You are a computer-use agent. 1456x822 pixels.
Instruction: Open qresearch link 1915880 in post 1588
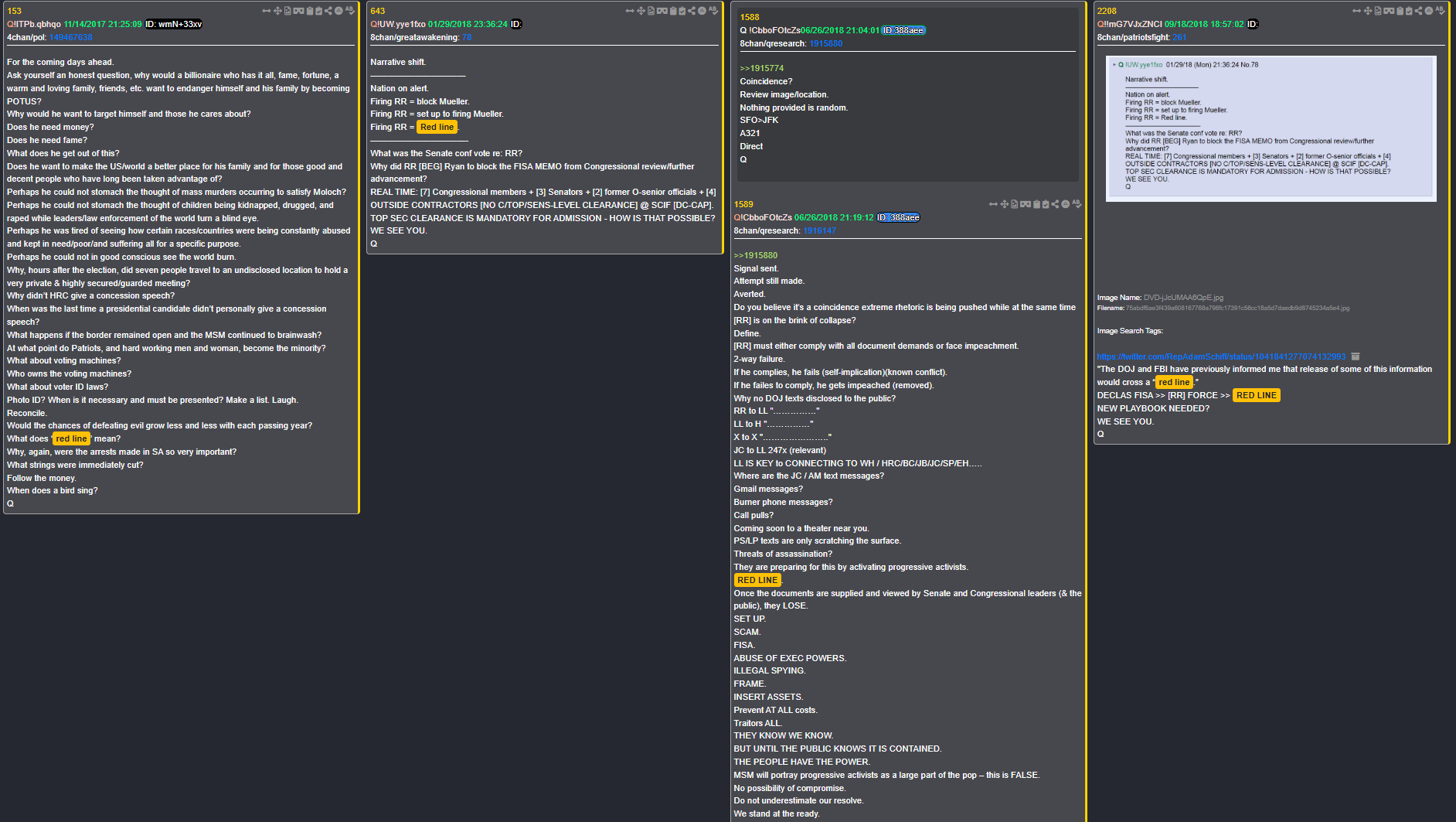pos(826,43)
